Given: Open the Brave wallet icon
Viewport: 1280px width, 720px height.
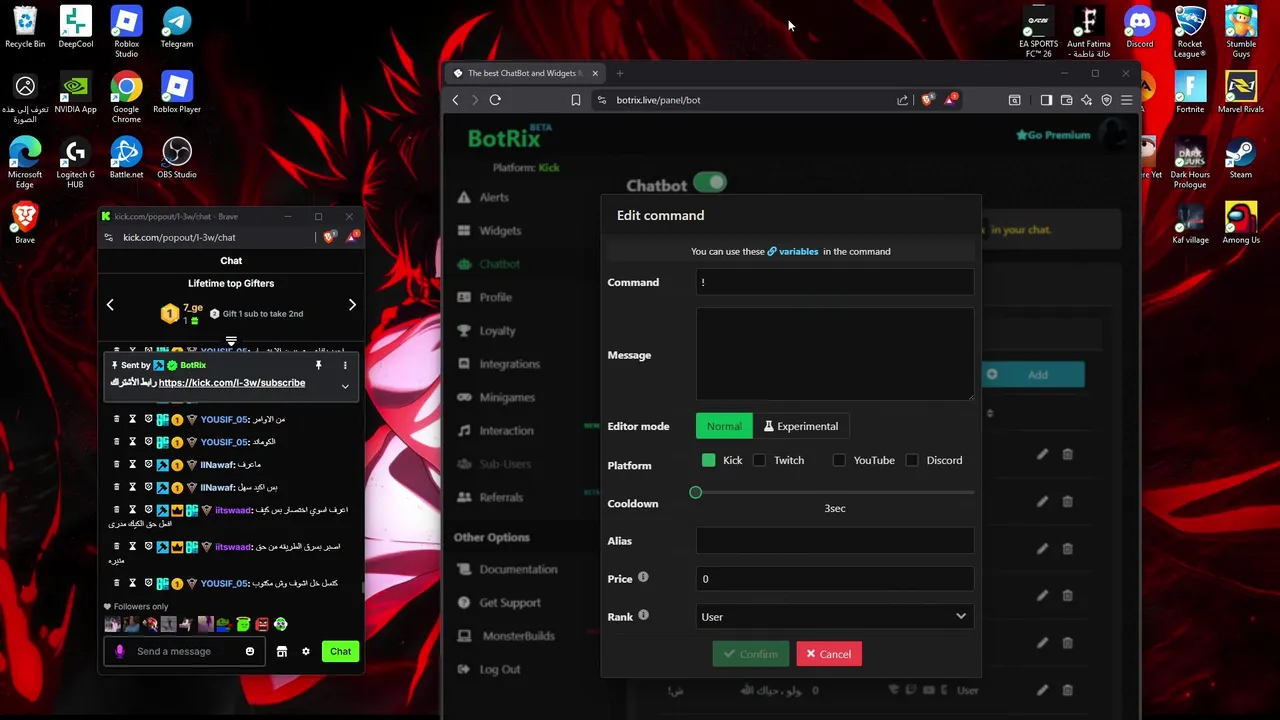Looking at the screenshot, I should click(1066, 100).
